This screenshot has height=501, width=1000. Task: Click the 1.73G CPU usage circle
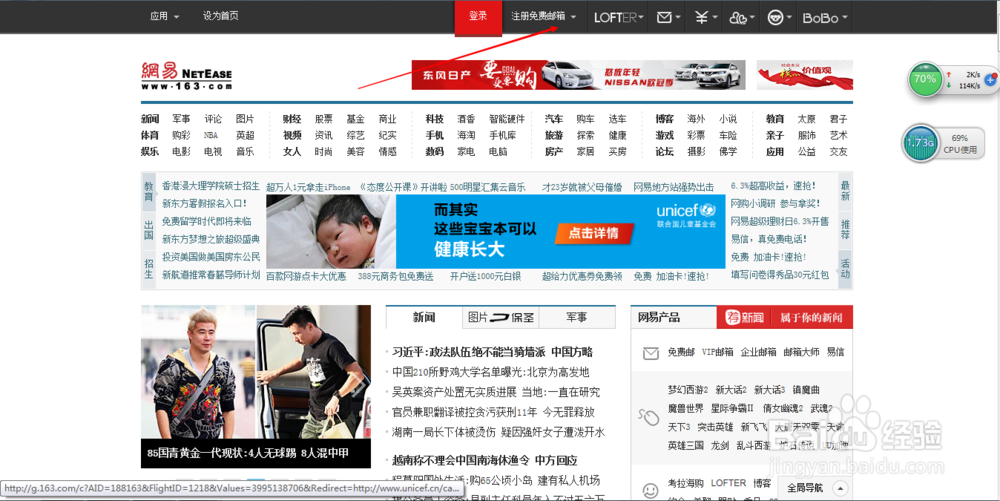[x=920, y=143]
